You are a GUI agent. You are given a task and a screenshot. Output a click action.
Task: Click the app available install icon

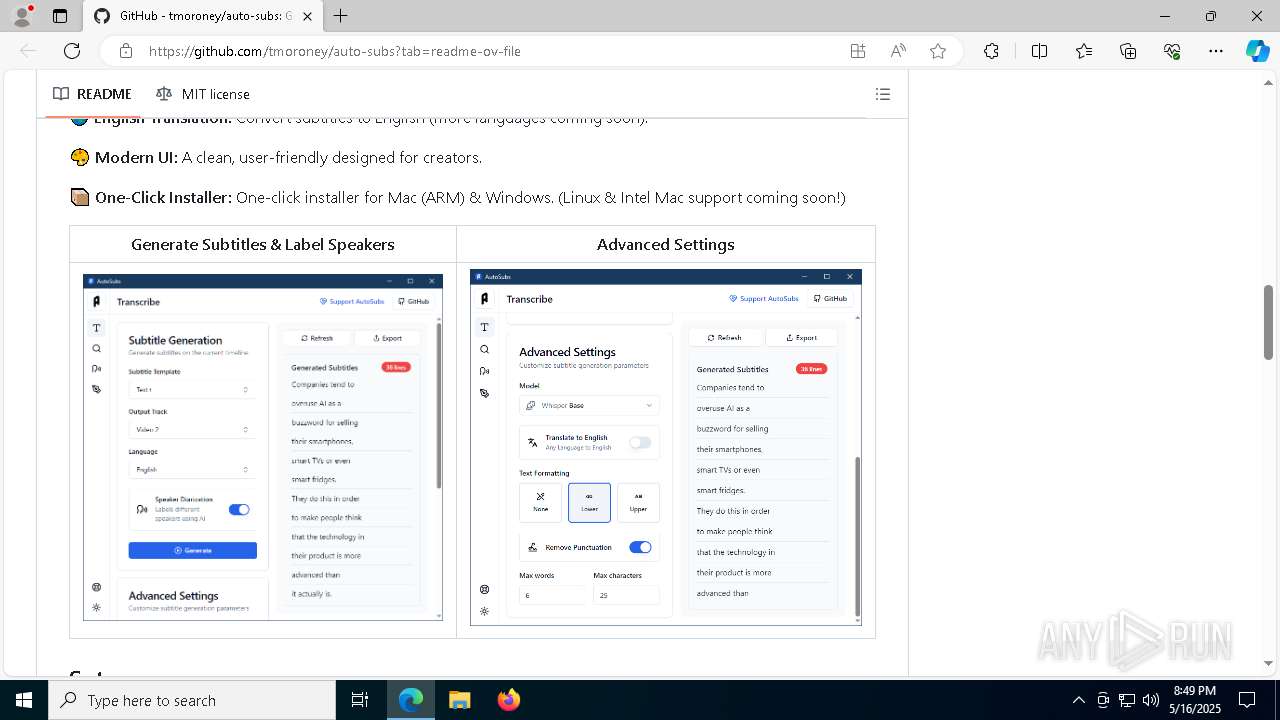tap(858, 51)
